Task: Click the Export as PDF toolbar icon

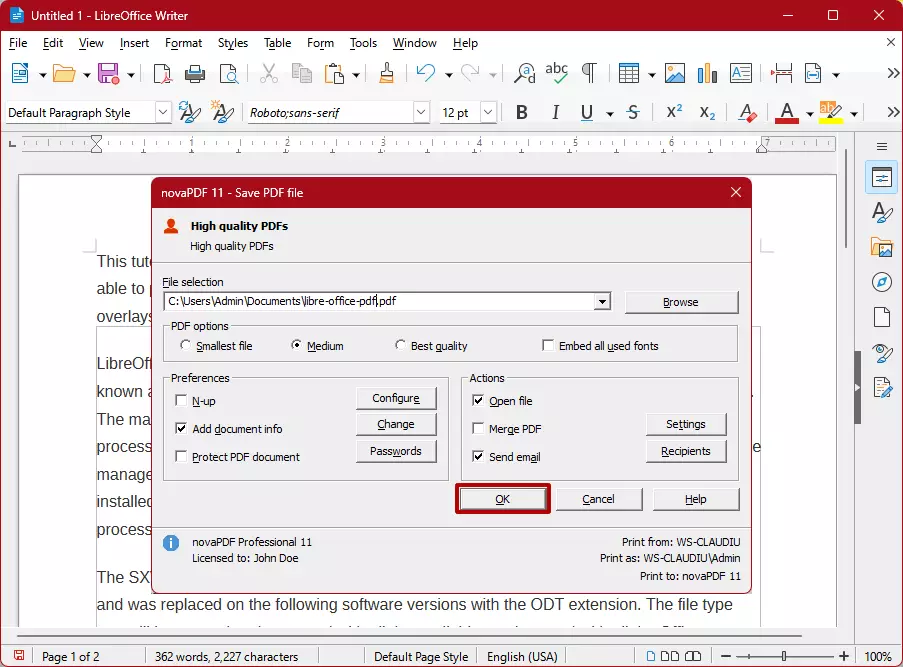Action: click(162, 74)
